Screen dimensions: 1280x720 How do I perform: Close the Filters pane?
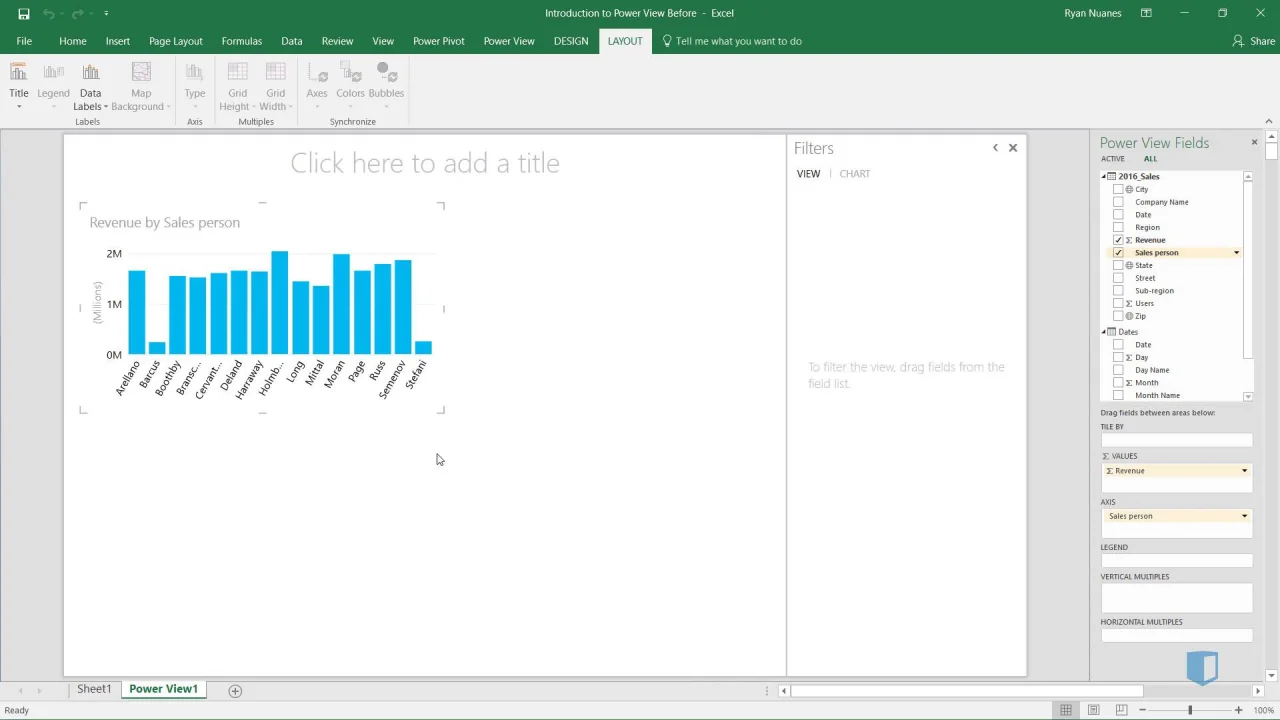tap(1013, 147)
